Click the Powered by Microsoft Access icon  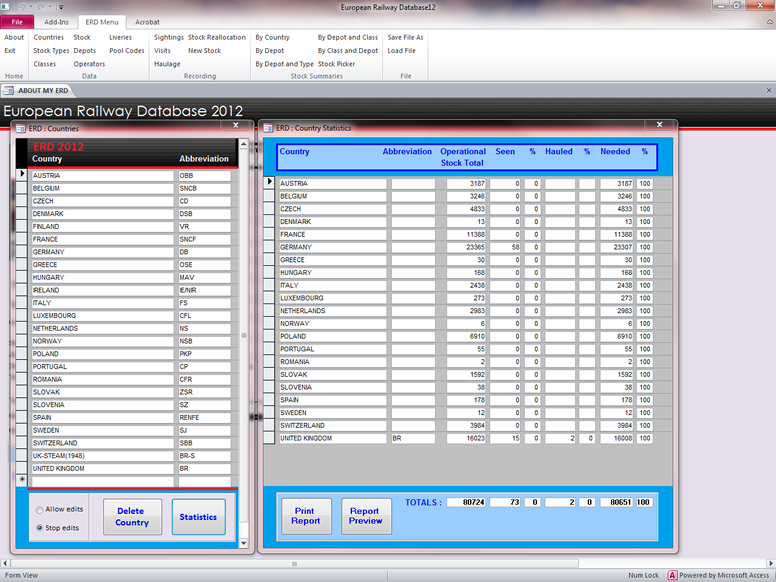click(672, 575)
